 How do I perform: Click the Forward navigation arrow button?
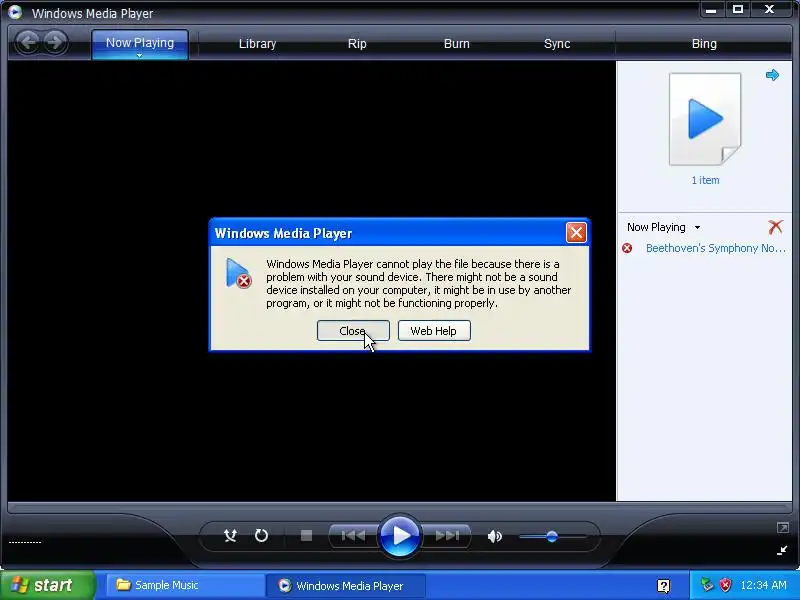pos(55,42)
